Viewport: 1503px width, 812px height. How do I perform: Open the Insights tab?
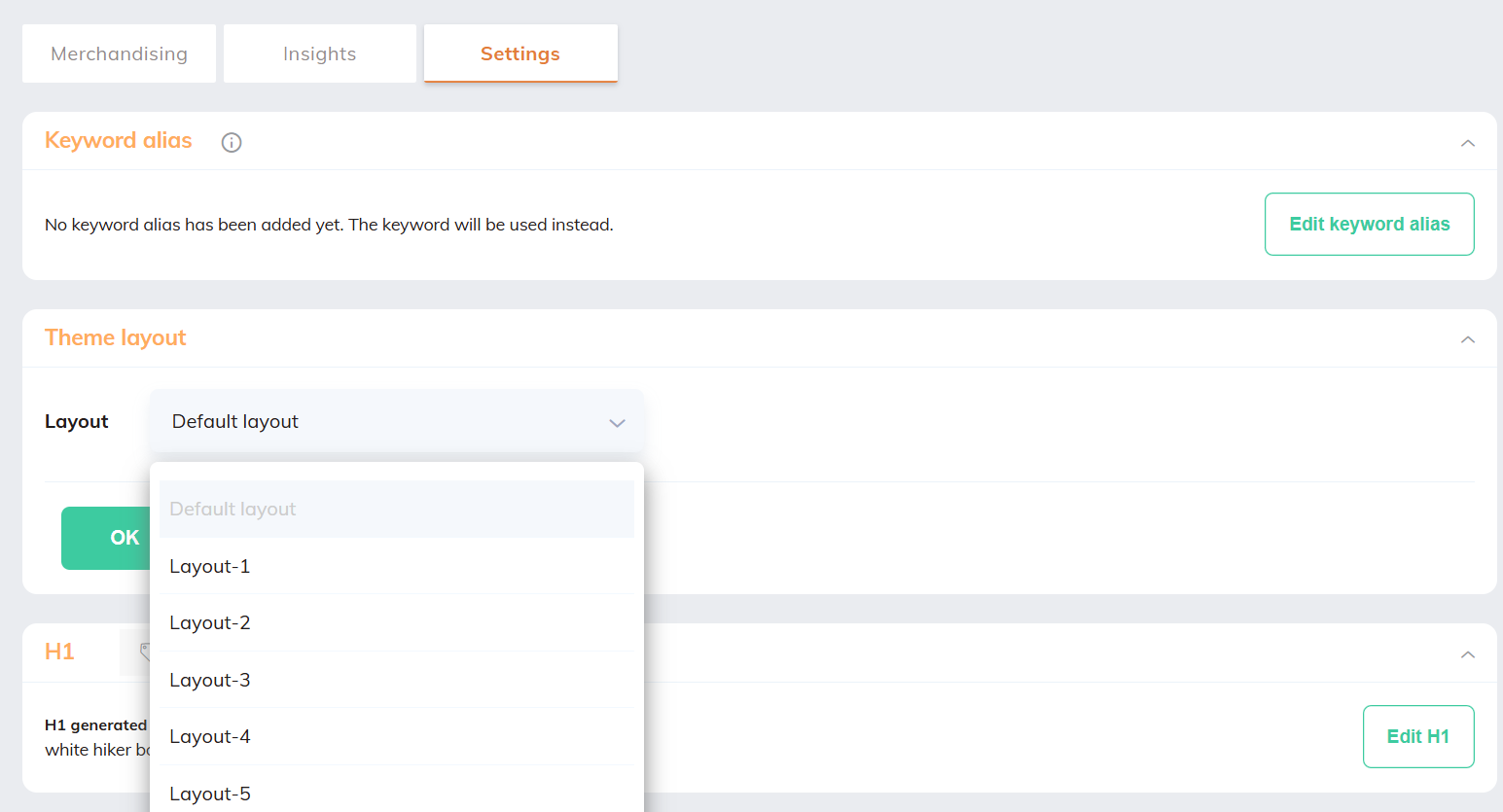(x=319, y=53)
